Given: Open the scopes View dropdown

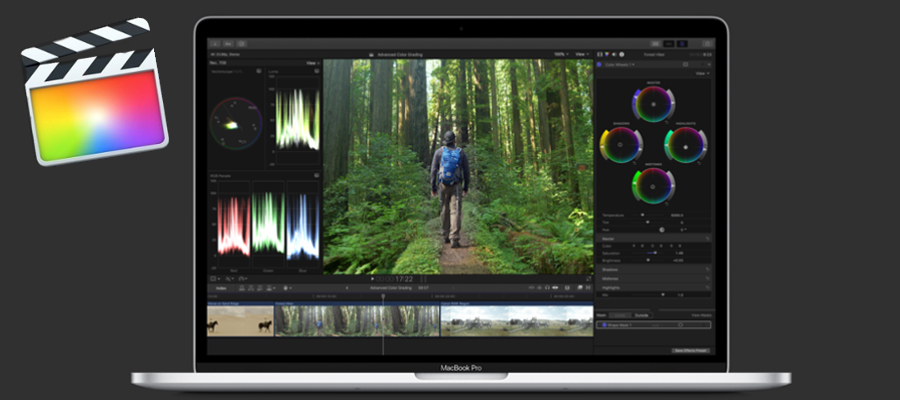Looking at the screenshot, I should tap(311, 63).
